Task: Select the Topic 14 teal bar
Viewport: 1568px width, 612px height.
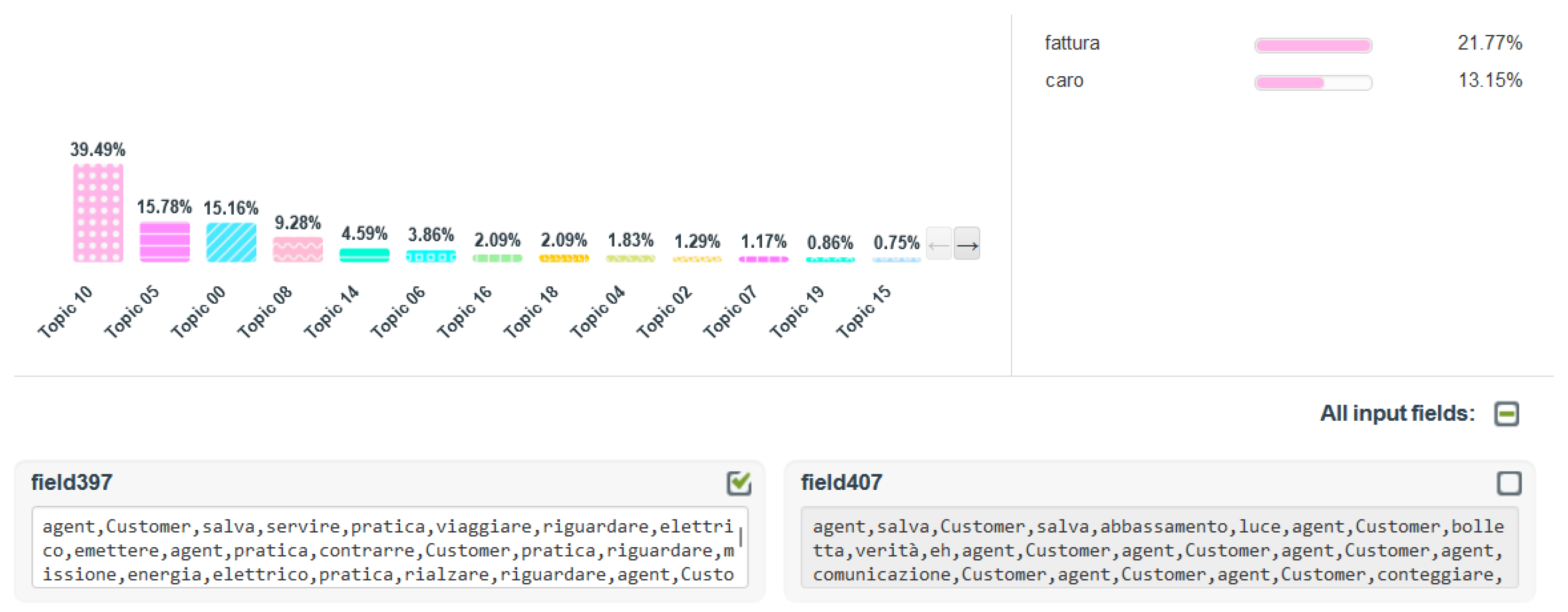Action: click(x=364, y=255)
